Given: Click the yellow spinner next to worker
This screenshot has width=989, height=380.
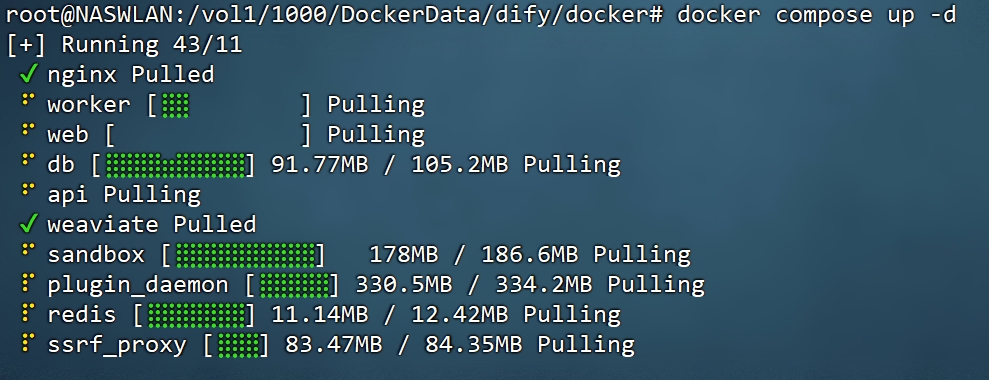Looking at the screenshot, I should (26, 99).
